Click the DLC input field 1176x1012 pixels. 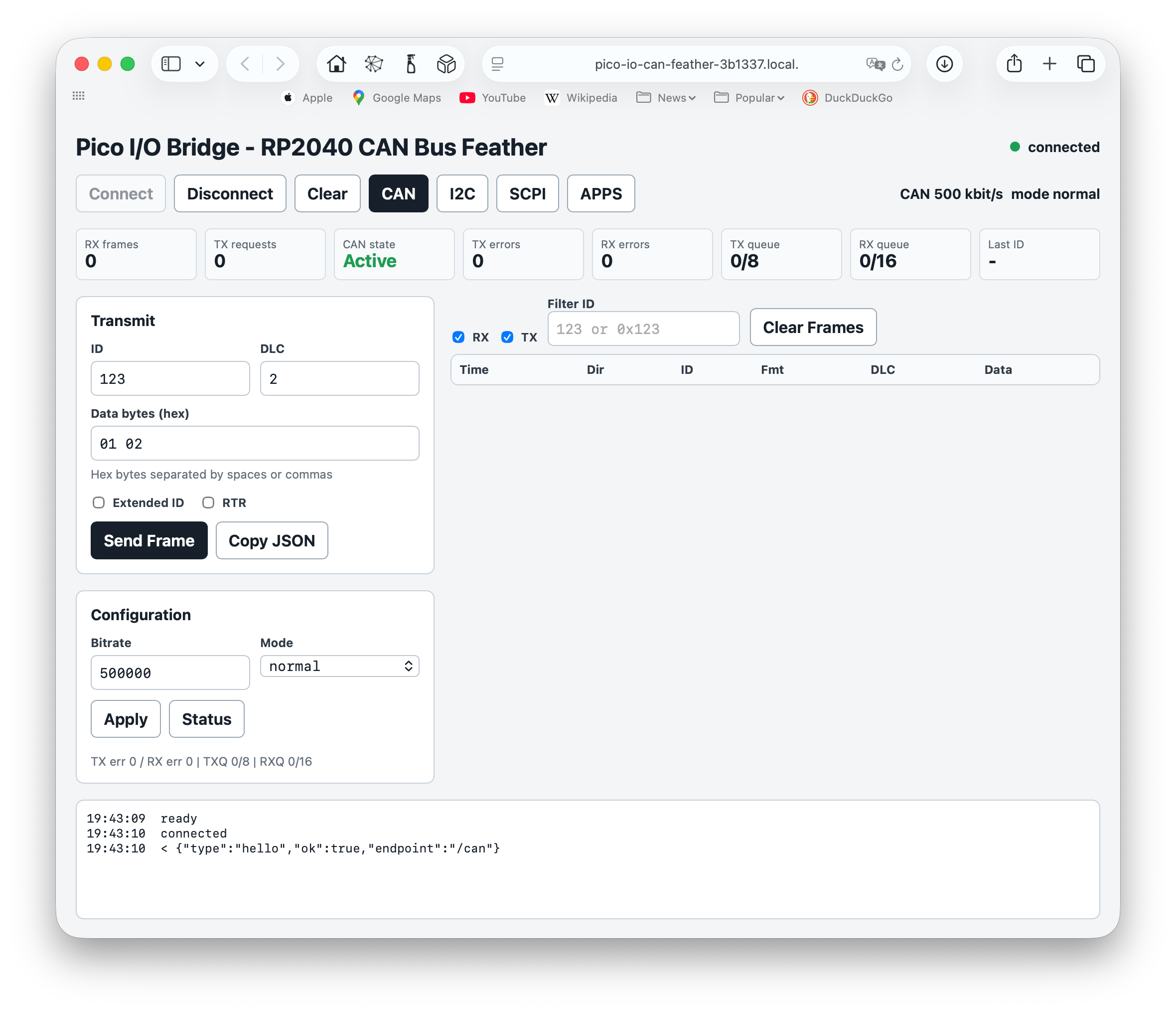click(339, 379)
